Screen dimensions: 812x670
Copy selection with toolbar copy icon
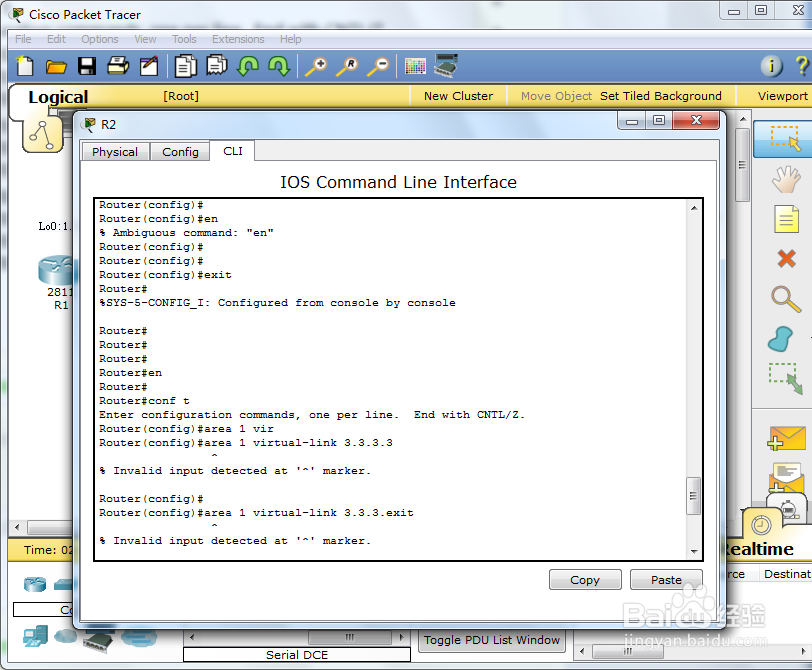185,66
